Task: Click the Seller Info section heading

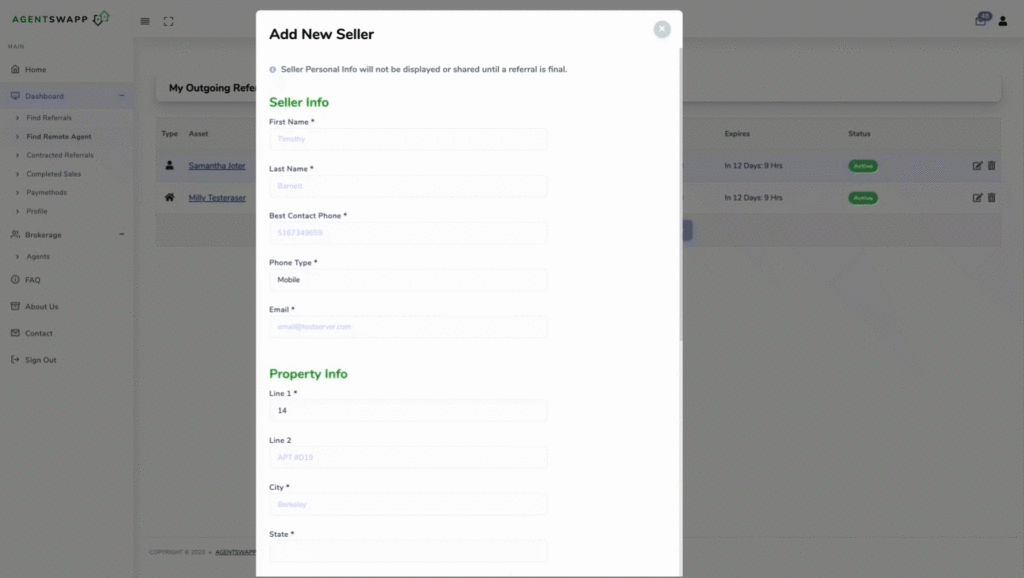Action: tap(298, 103)
